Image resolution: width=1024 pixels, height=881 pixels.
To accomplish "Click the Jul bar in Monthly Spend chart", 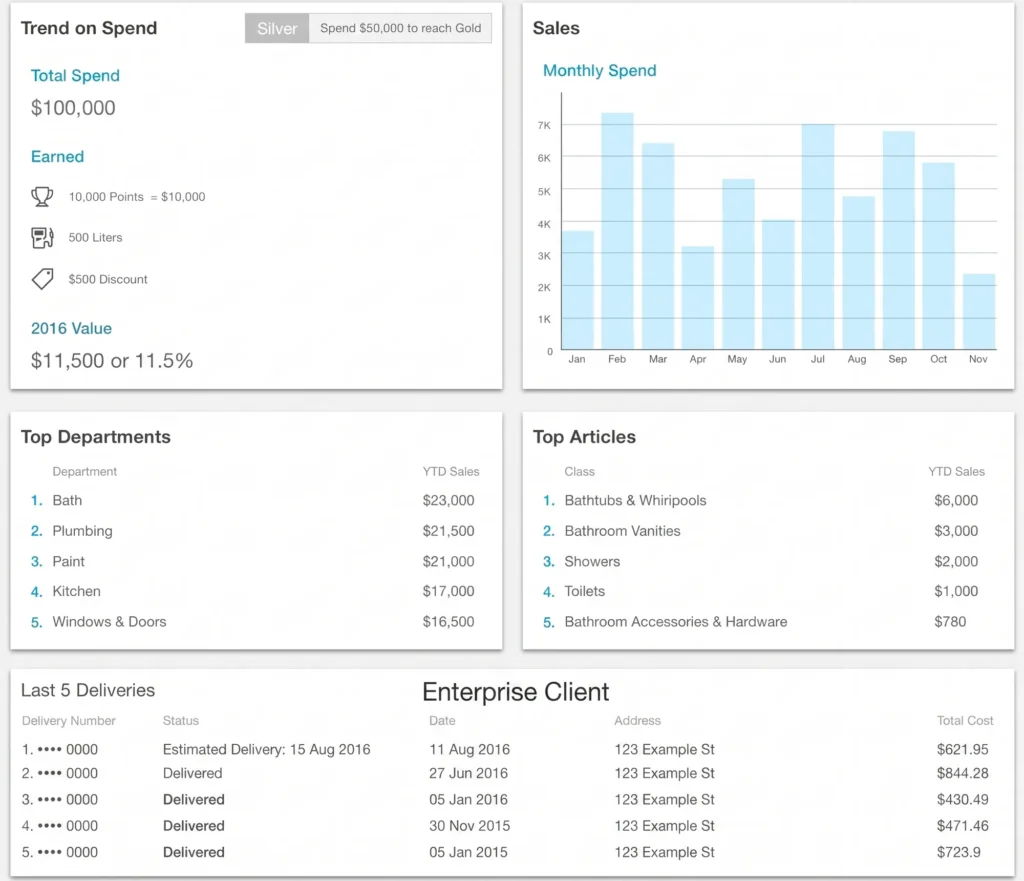I will [818, 236].
